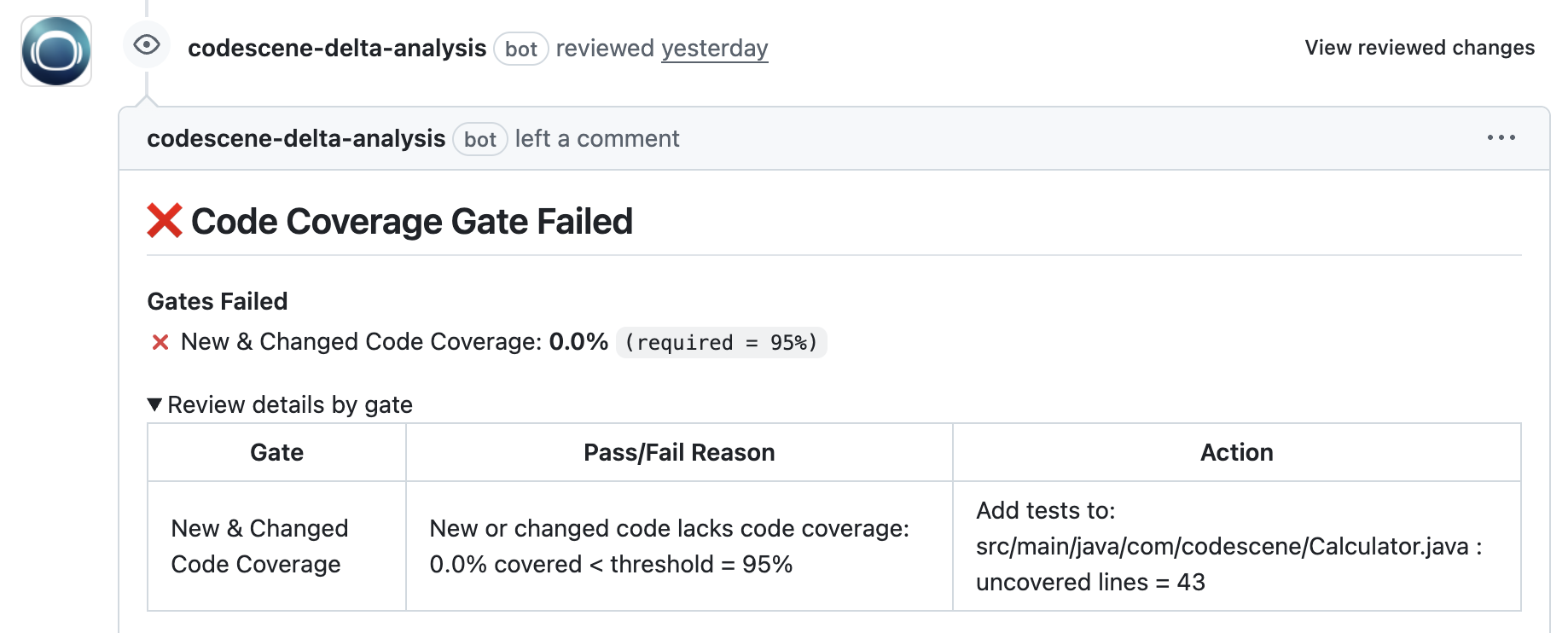Select the Action column header
This screenshot has height=633, width=1568.
tap(1237, 452)
